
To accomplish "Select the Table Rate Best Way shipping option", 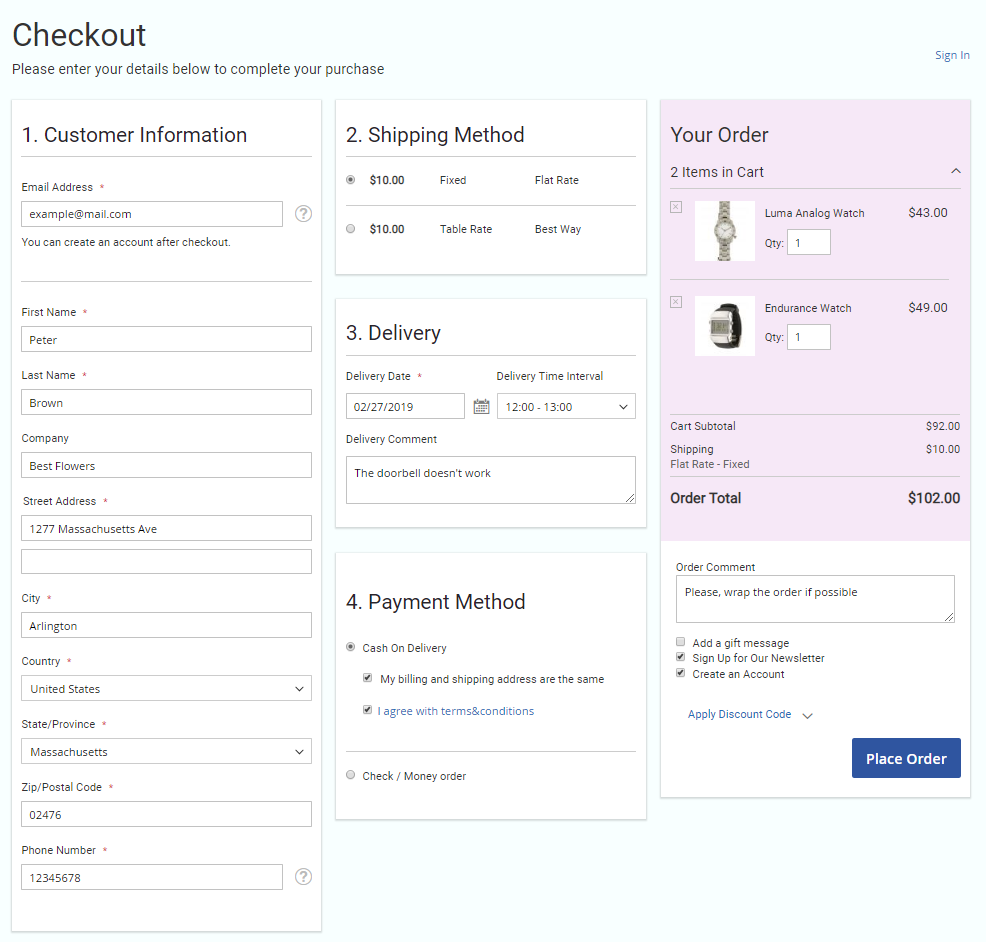I will pyautogui.click(x=350, y=229).
